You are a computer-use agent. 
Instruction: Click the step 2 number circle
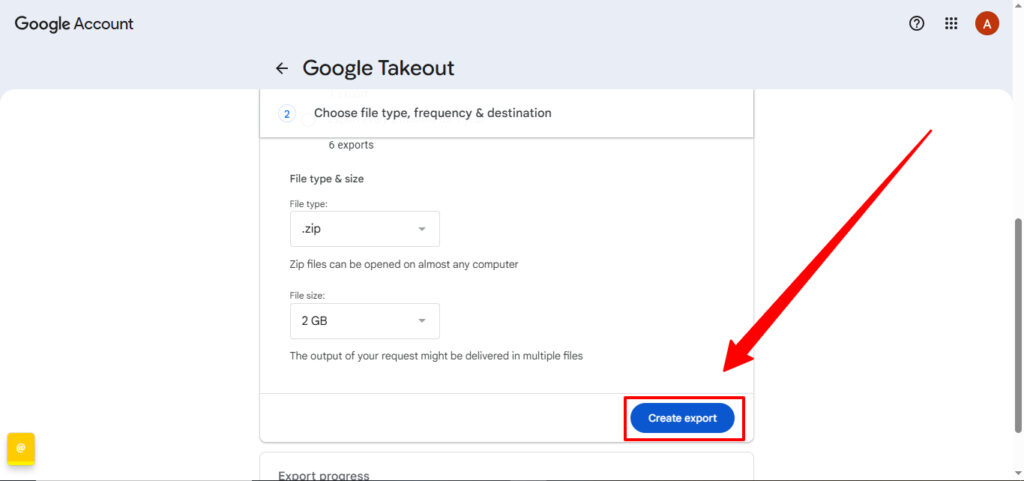coord(287,114)
